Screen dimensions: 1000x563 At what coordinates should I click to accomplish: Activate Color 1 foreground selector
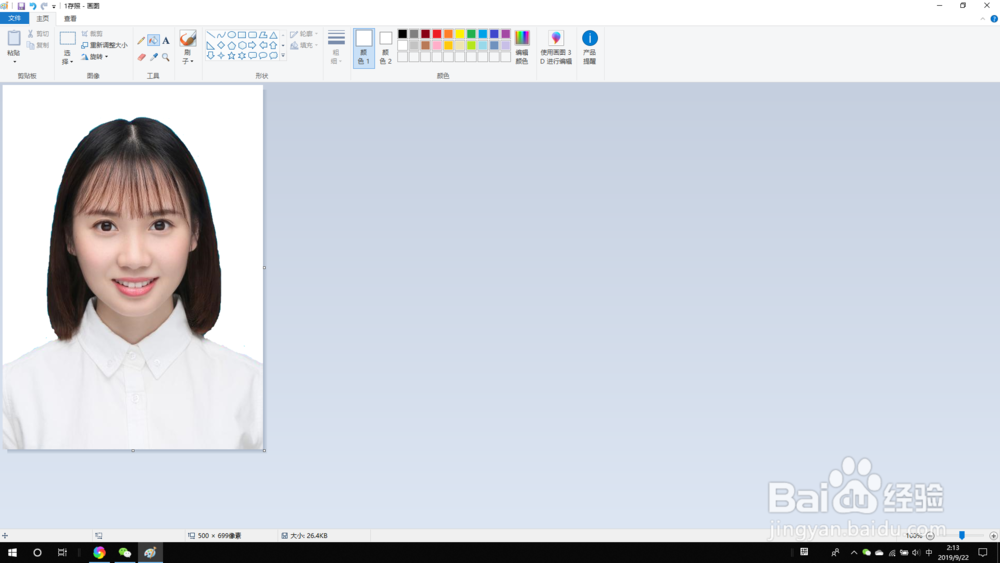tap(364, 48)
